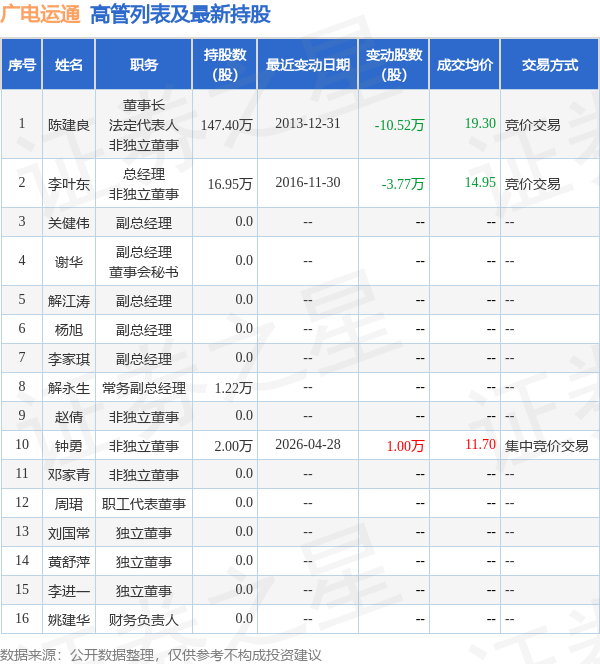This screenshot has height=664, width=600.
Task: Select the name 李家琪
Action: pyautogui.click(x=69, y=359)
